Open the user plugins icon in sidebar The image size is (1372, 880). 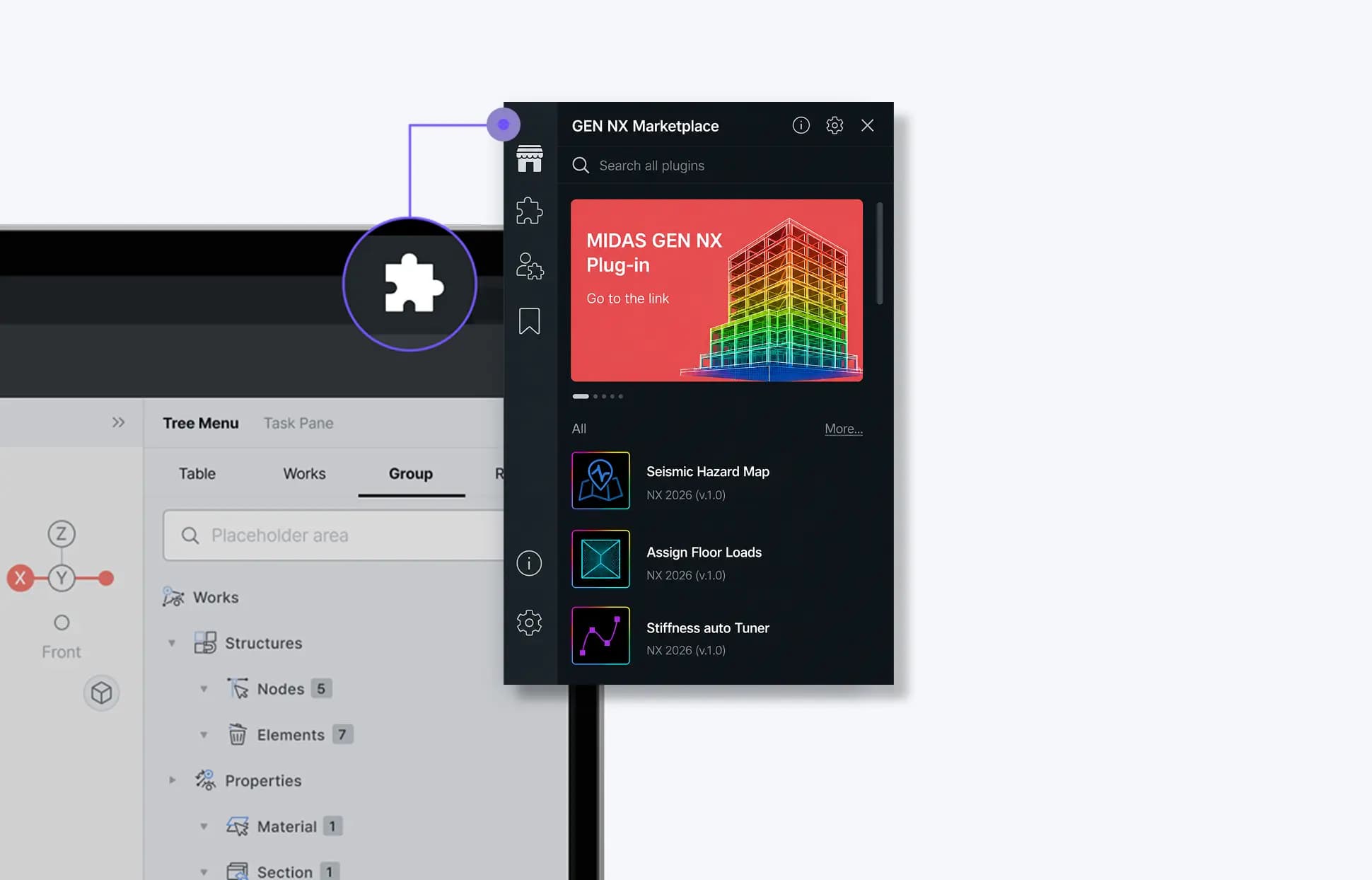529,266
